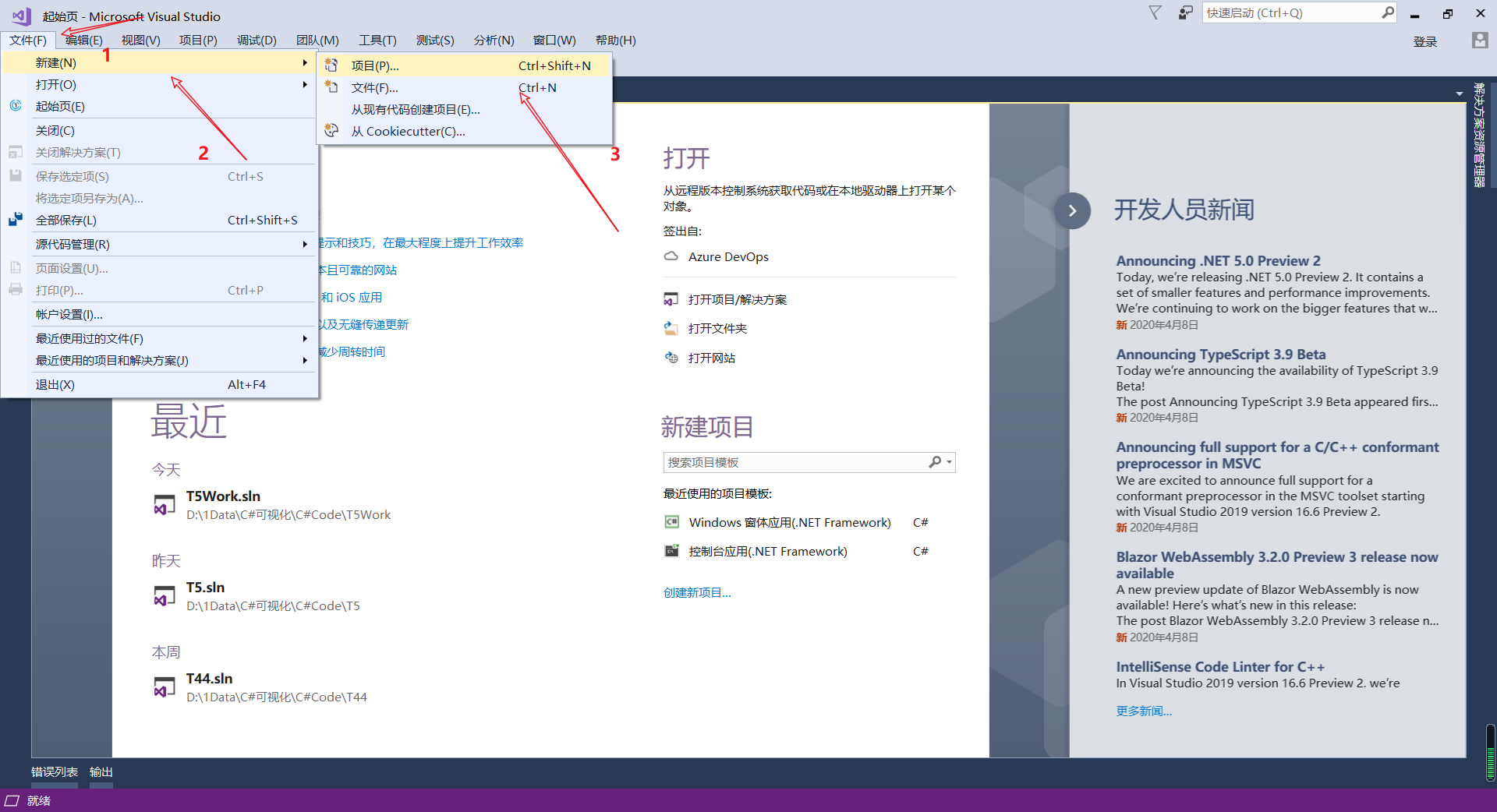
Task: Click the Save All icon beside 全部保存(L)
Action: click(x=16, y=220)
